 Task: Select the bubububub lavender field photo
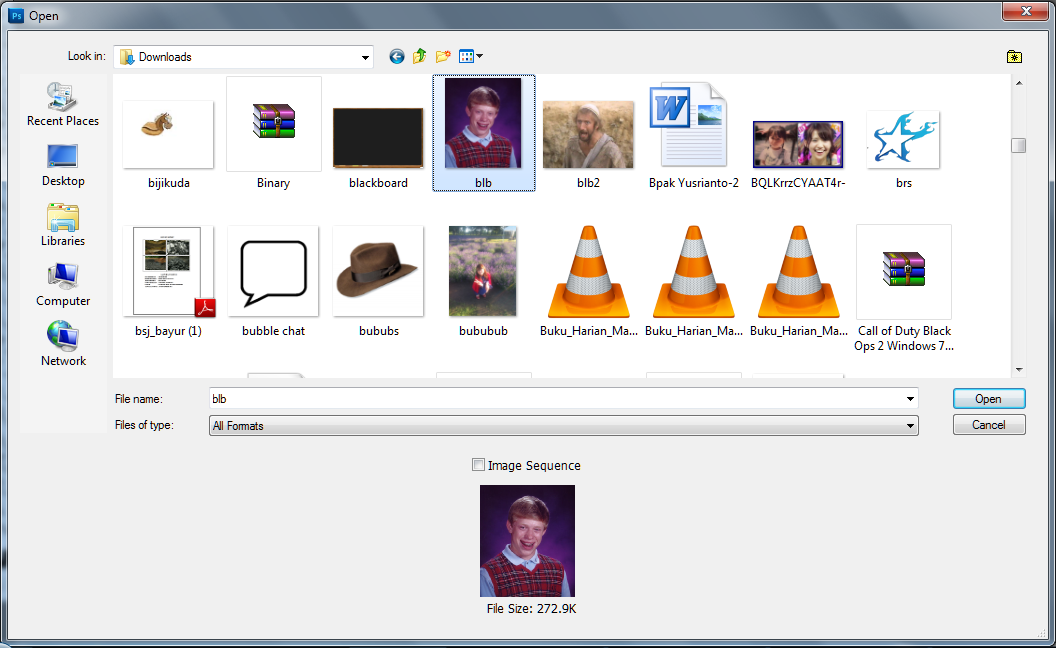[483, 282]
